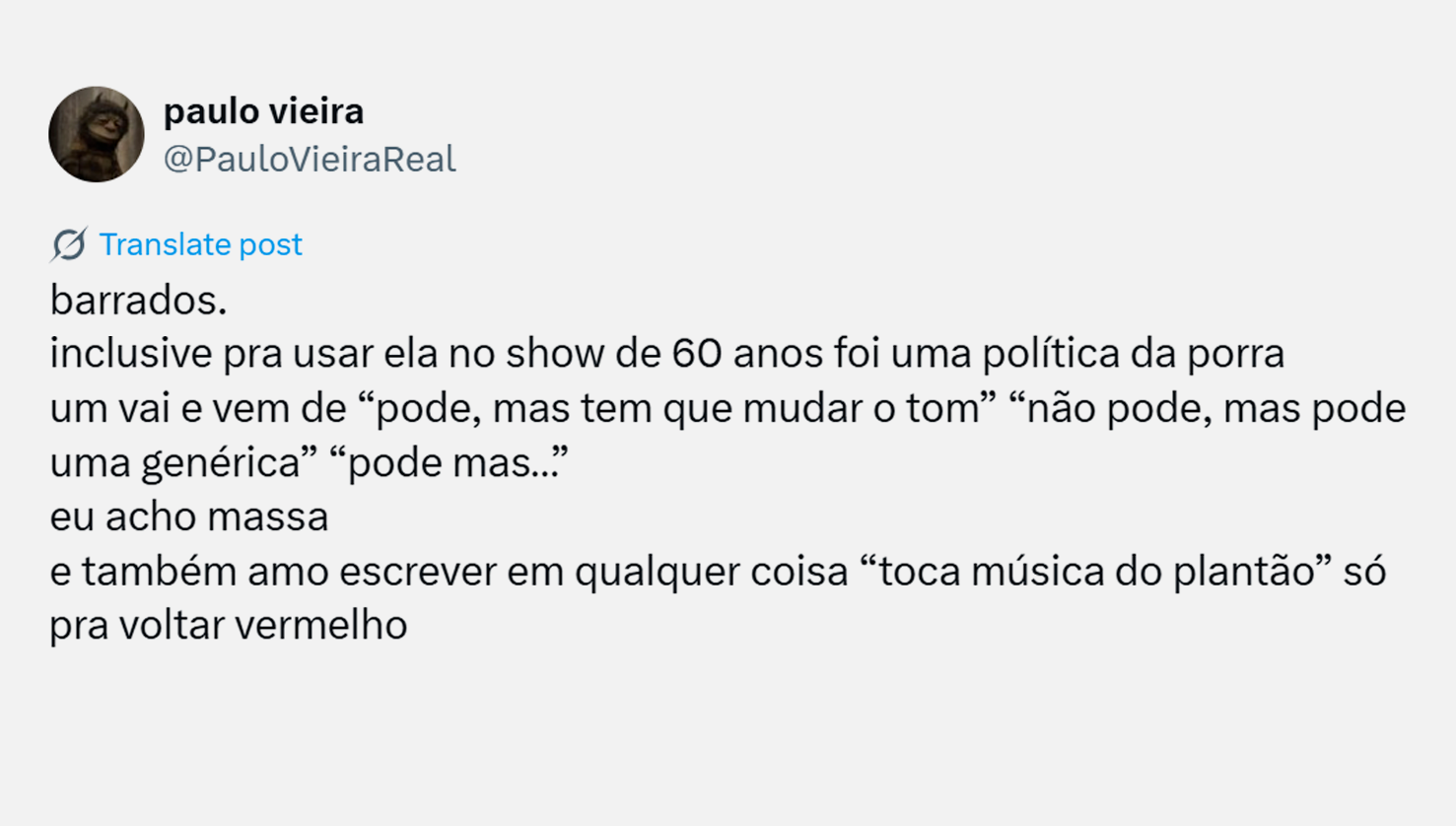This screenshot has height=826, width=1456.
Task: Open the paulo vieira display name
Action: click(263, 111)
